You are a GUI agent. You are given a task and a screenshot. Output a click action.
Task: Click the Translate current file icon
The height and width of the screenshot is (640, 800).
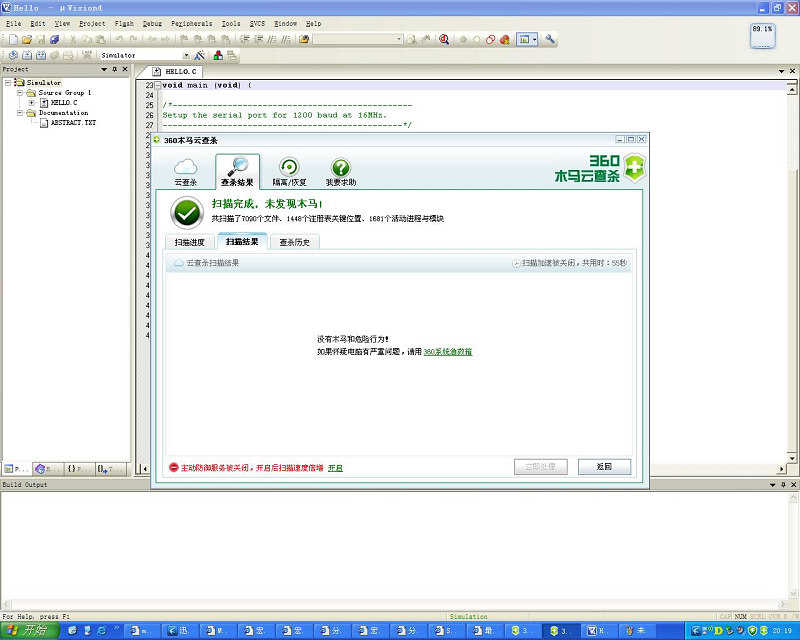13,55
